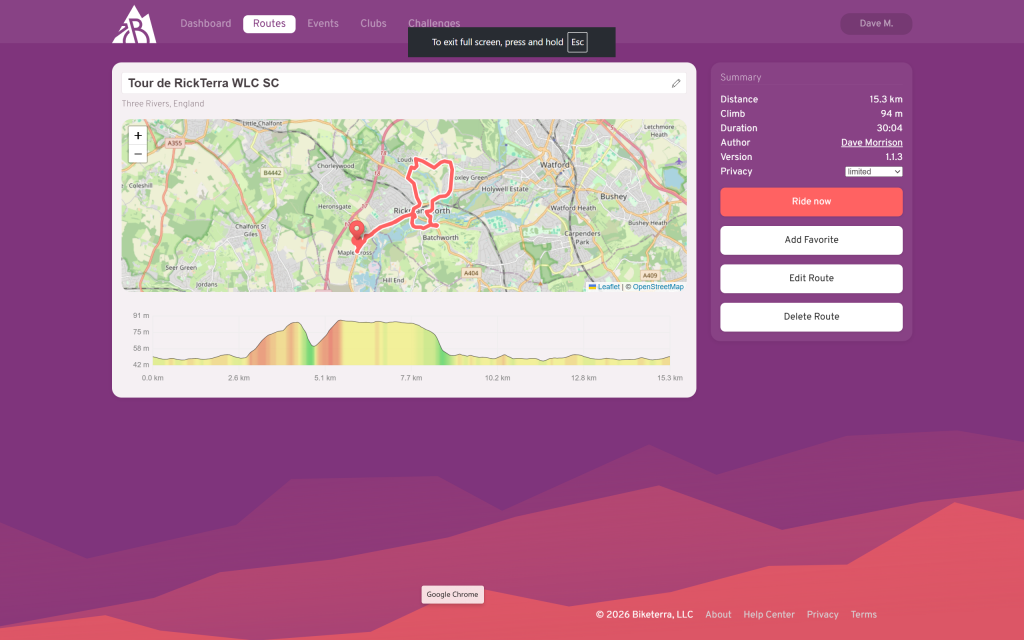Open the Dave M. user menu
The width and height of the screenshot is (1024, 640).
pos(876,23)
